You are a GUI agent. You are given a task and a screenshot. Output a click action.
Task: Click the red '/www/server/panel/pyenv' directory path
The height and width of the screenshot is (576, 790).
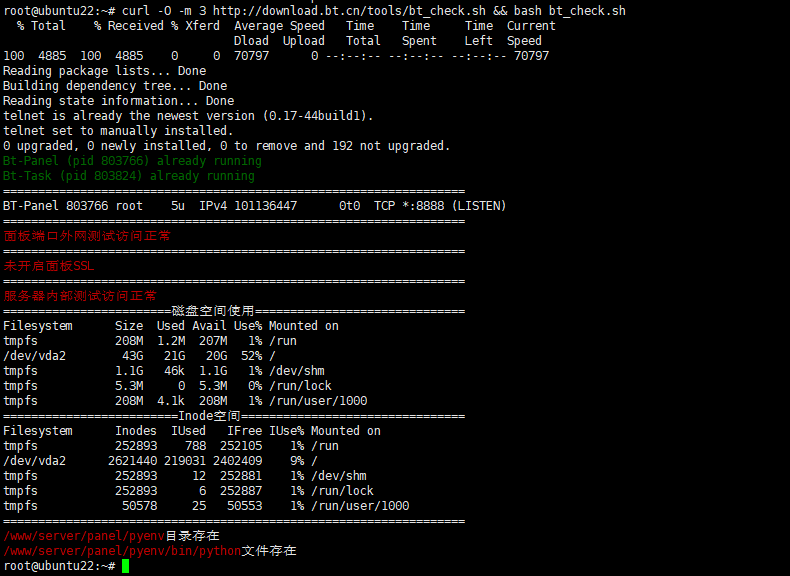pyautogui.click(x=84, y=536)
